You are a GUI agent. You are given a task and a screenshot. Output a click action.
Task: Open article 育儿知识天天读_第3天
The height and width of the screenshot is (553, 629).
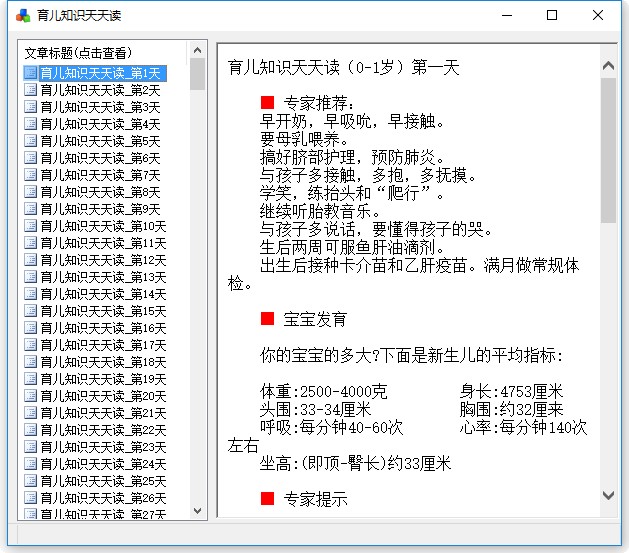[100, 107]
